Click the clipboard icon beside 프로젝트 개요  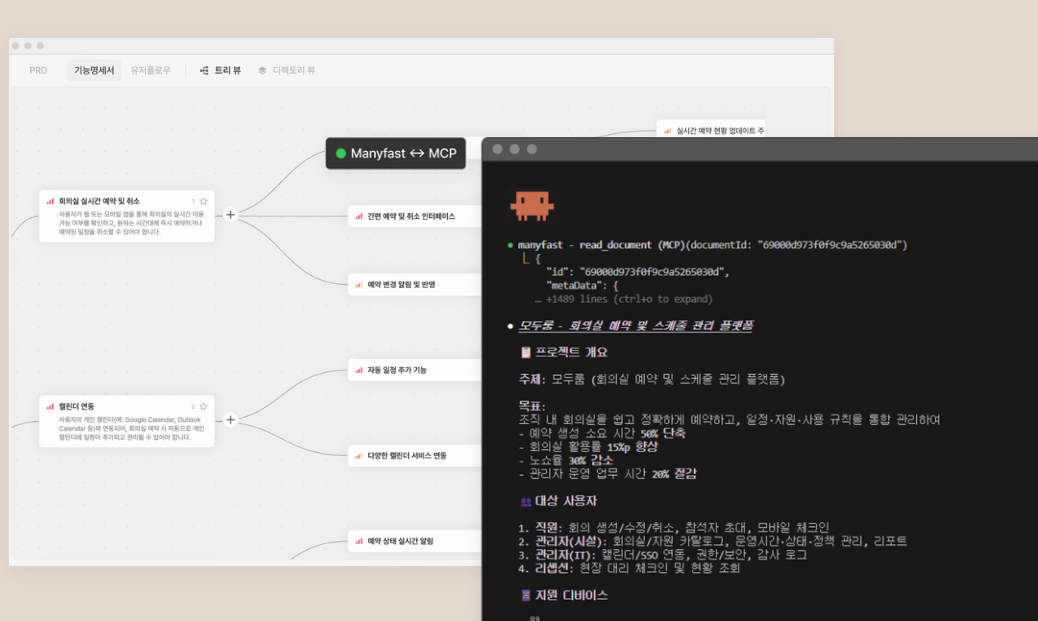(x=526, y=352)
